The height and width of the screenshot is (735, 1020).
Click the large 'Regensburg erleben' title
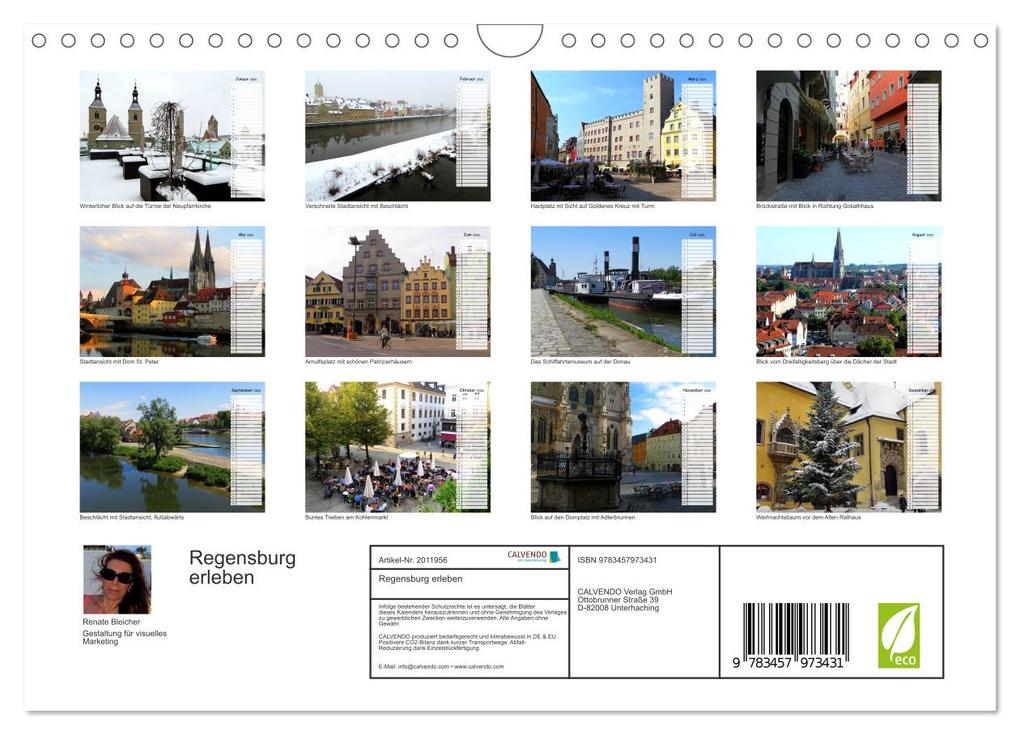pos(242,567)
